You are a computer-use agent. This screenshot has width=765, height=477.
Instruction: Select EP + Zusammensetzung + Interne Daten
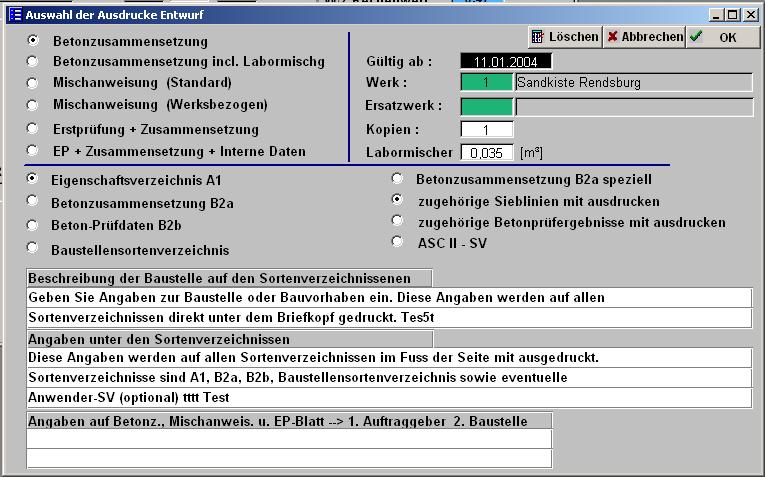[33, 150]
